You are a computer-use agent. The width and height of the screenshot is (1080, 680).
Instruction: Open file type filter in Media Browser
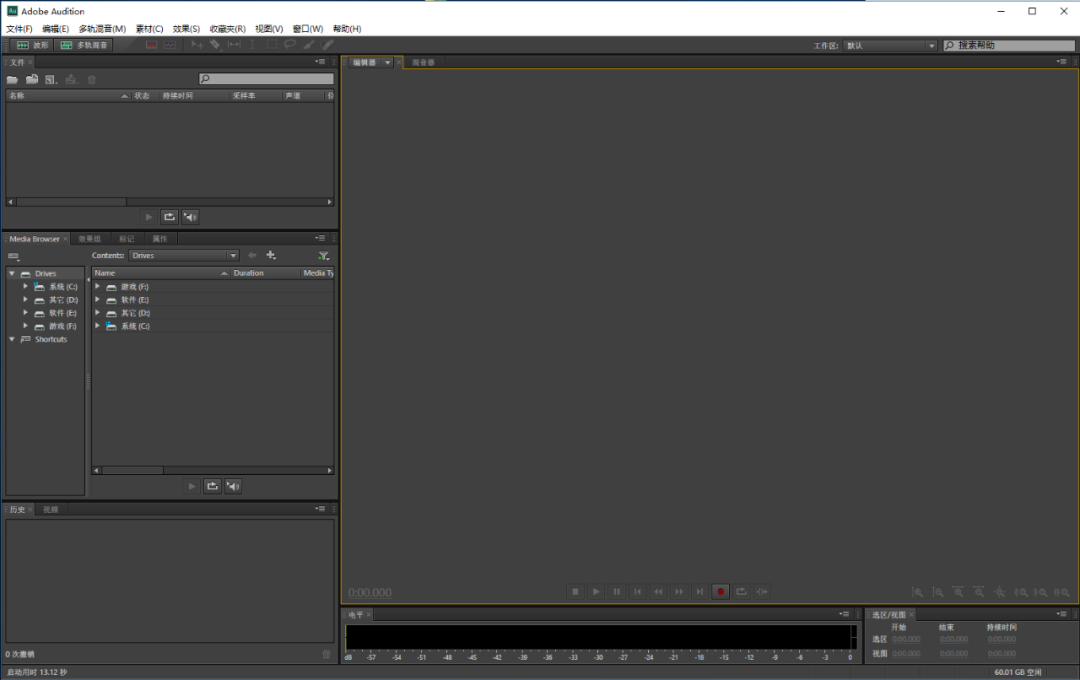coord(324,256)
